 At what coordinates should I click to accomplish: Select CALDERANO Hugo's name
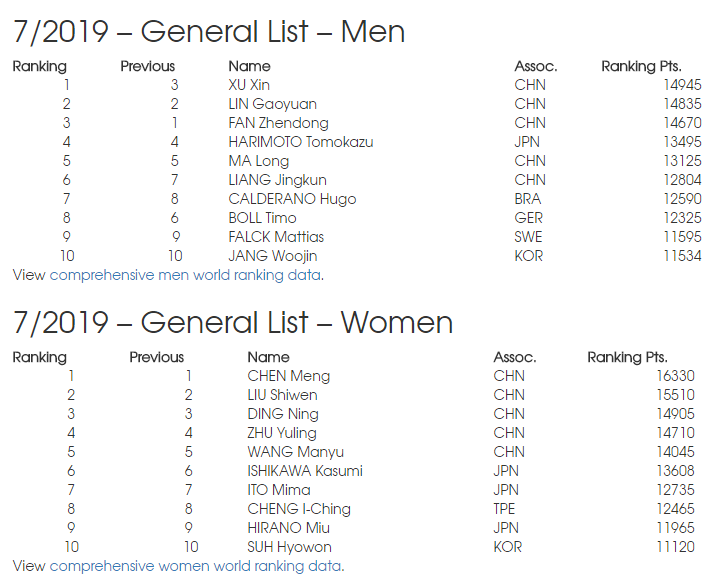[292, 199]
